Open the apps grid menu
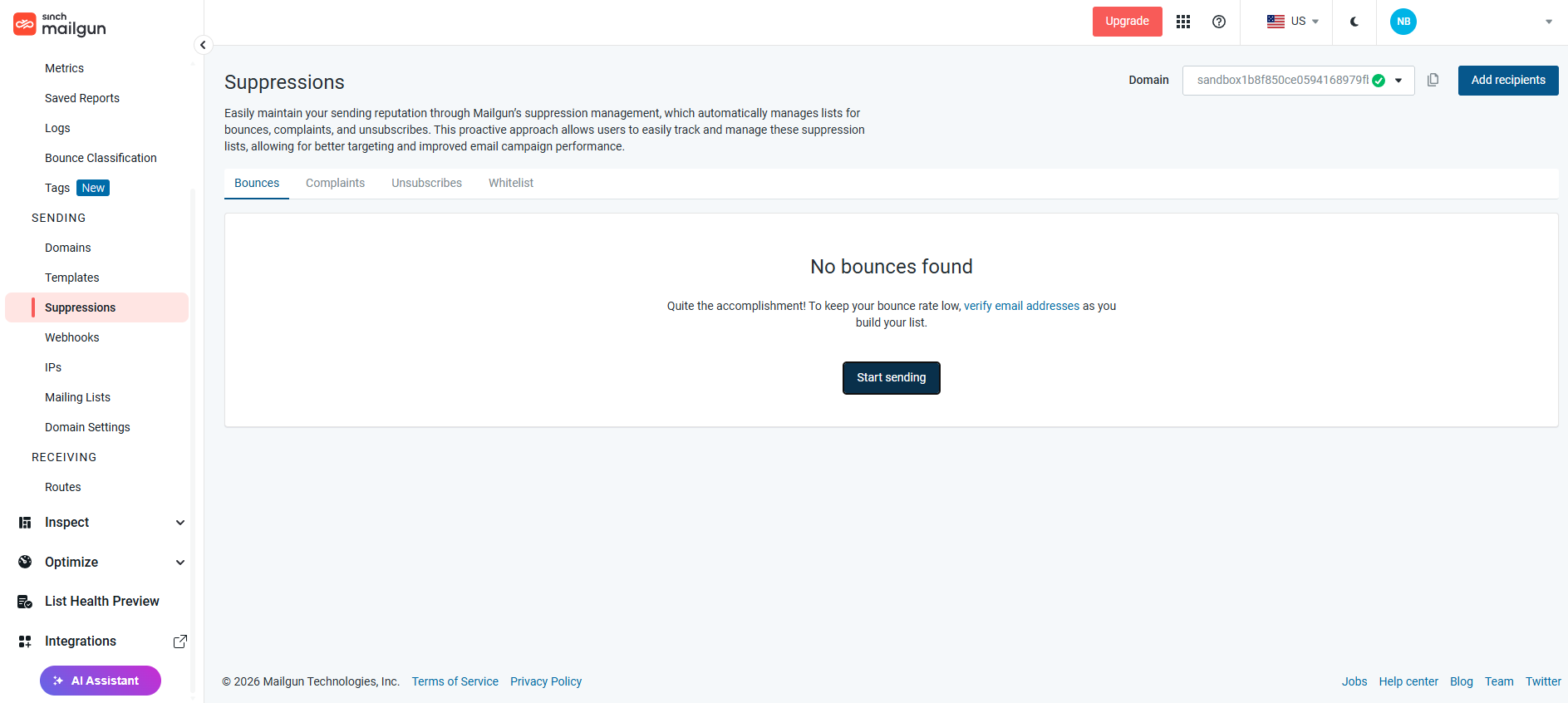 pos(1183,22)
